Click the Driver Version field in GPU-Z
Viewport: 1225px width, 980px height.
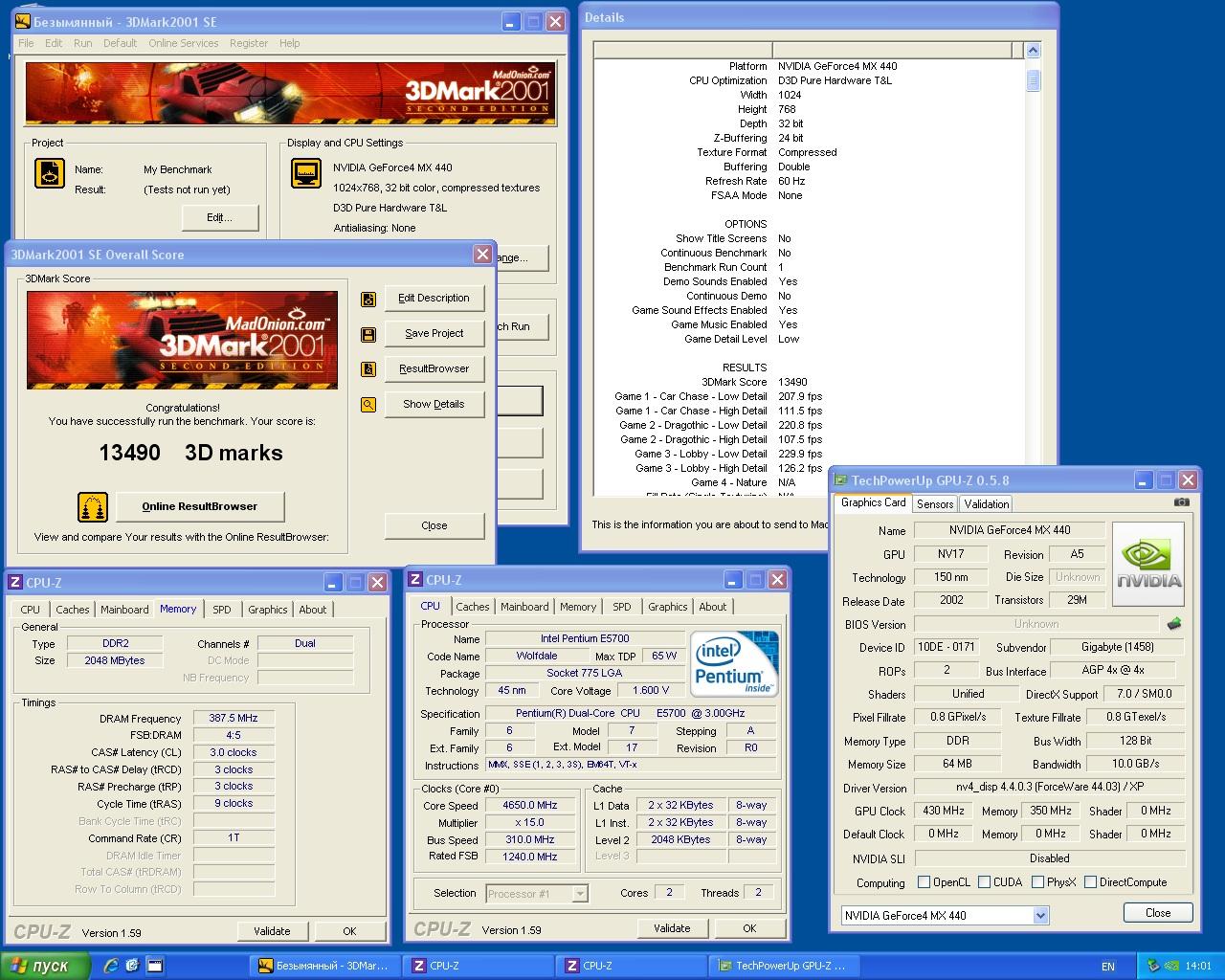1049,787
